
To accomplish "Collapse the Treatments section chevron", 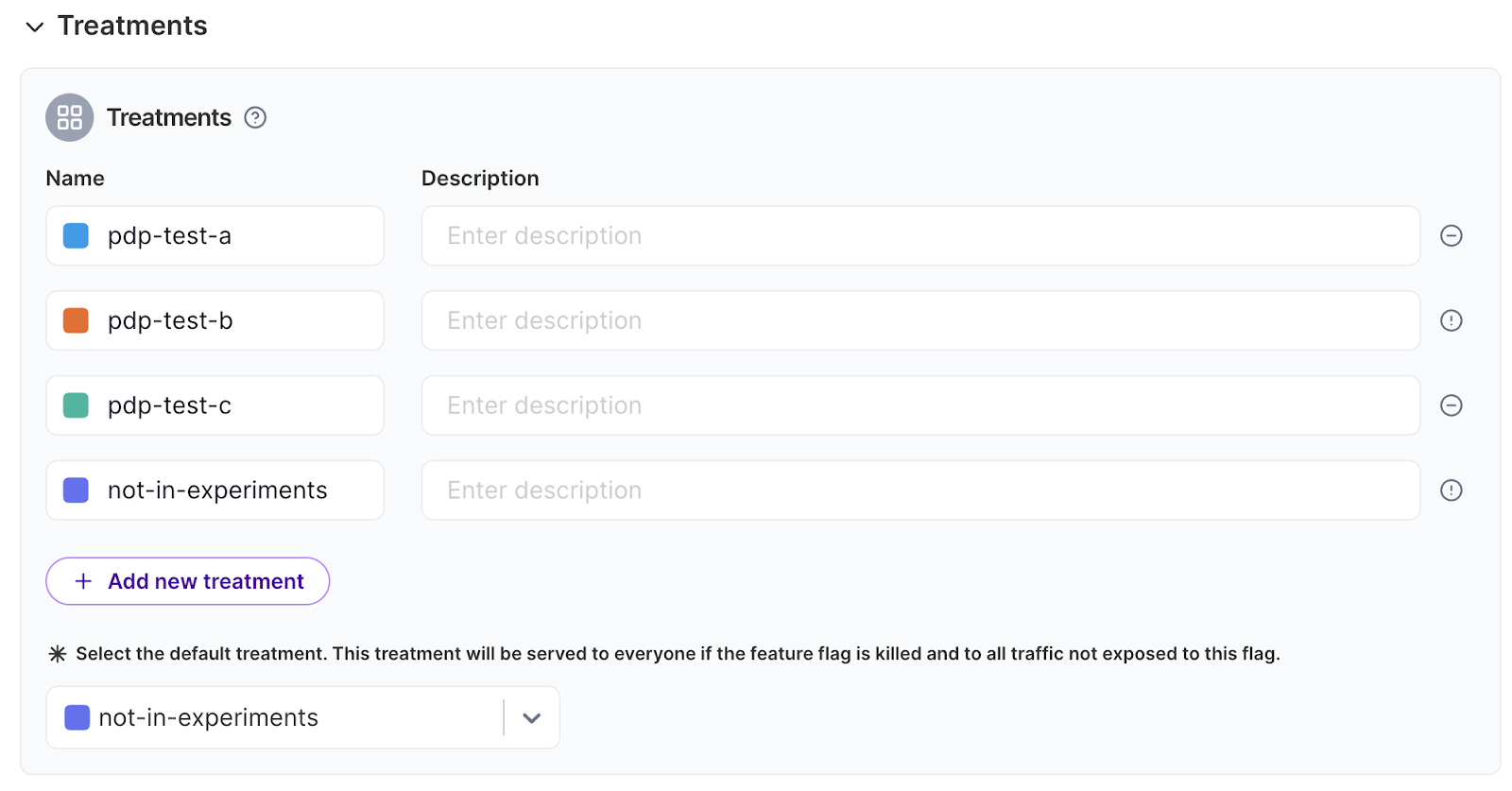I will point(35,26).
